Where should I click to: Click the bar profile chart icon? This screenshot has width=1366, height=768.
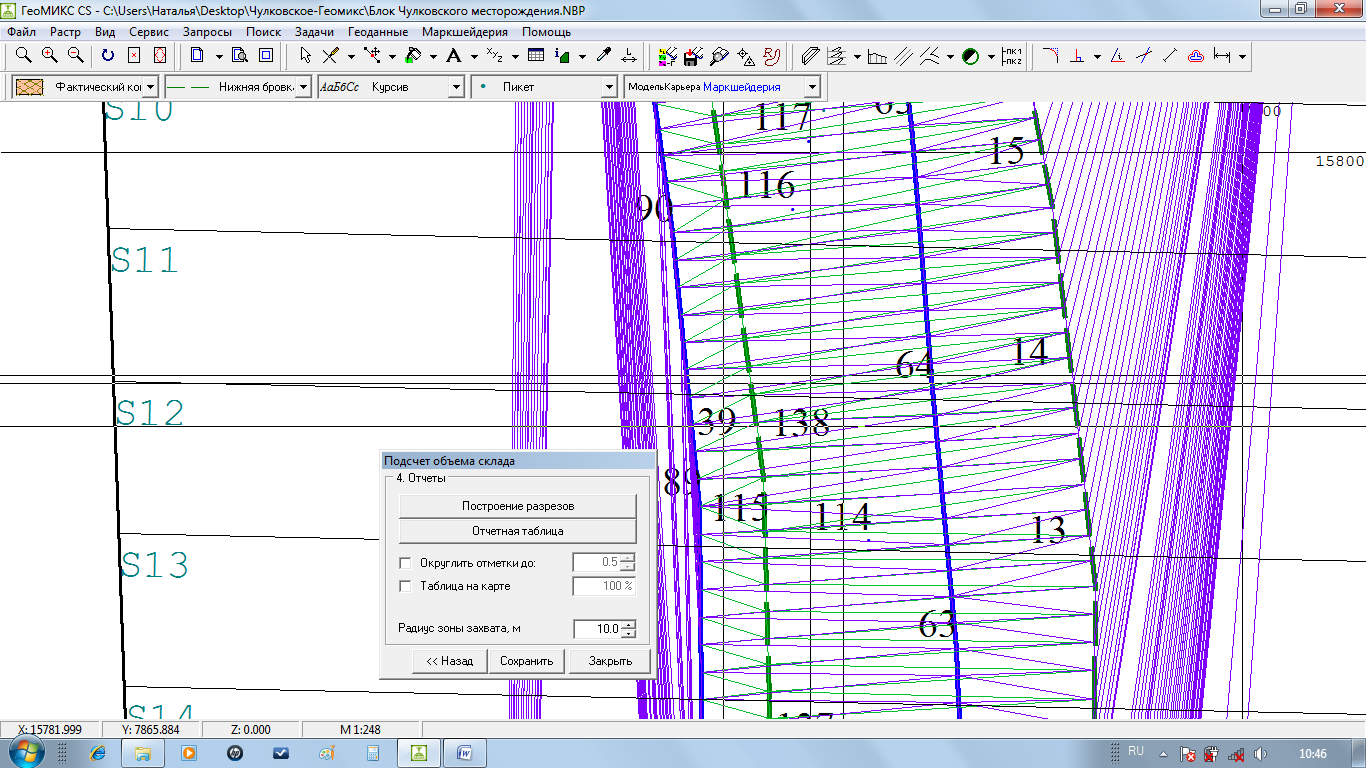pos(877,56)
